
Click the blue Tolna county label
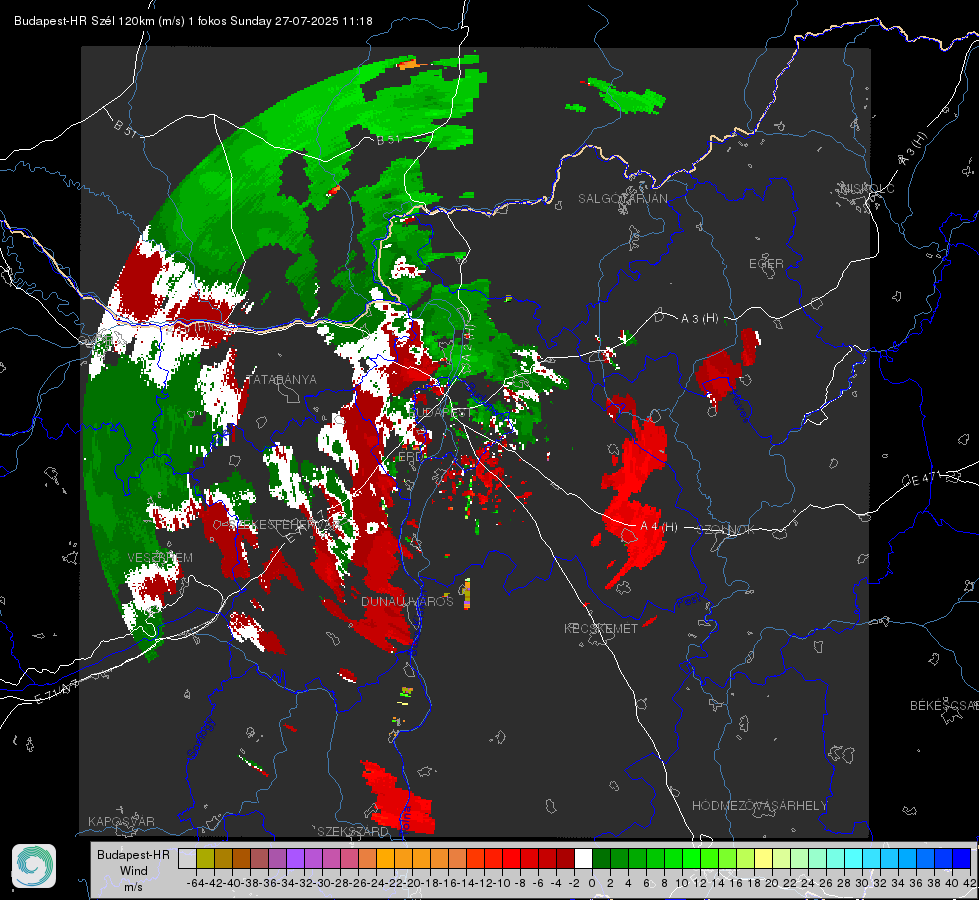(405, 819)
